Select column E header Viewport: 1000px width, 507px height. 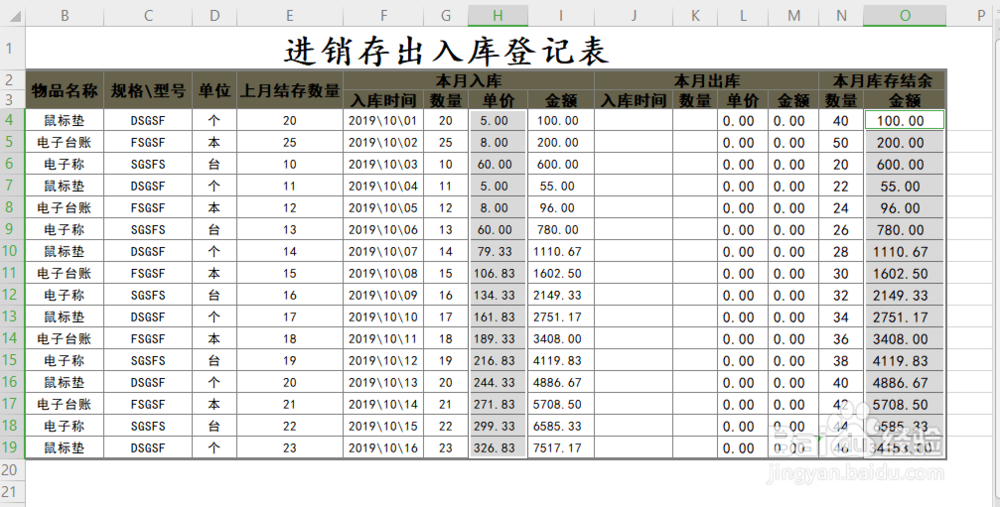[290, 16]
